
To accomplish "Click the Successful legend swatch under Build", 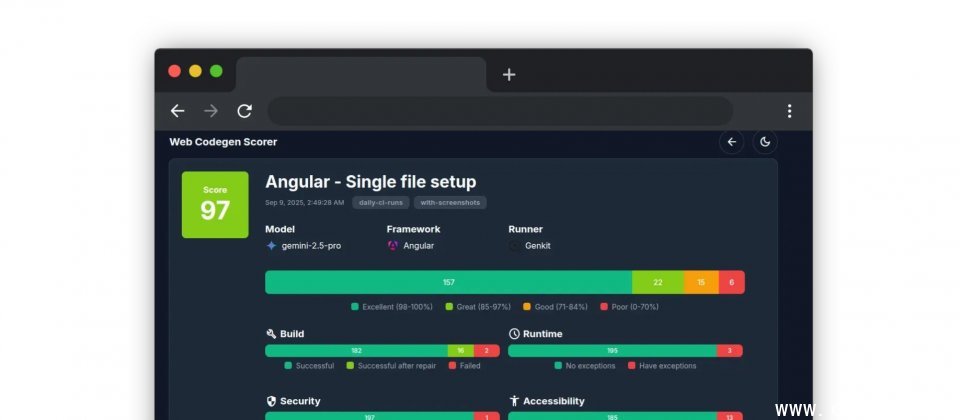I will coord(288,366).
